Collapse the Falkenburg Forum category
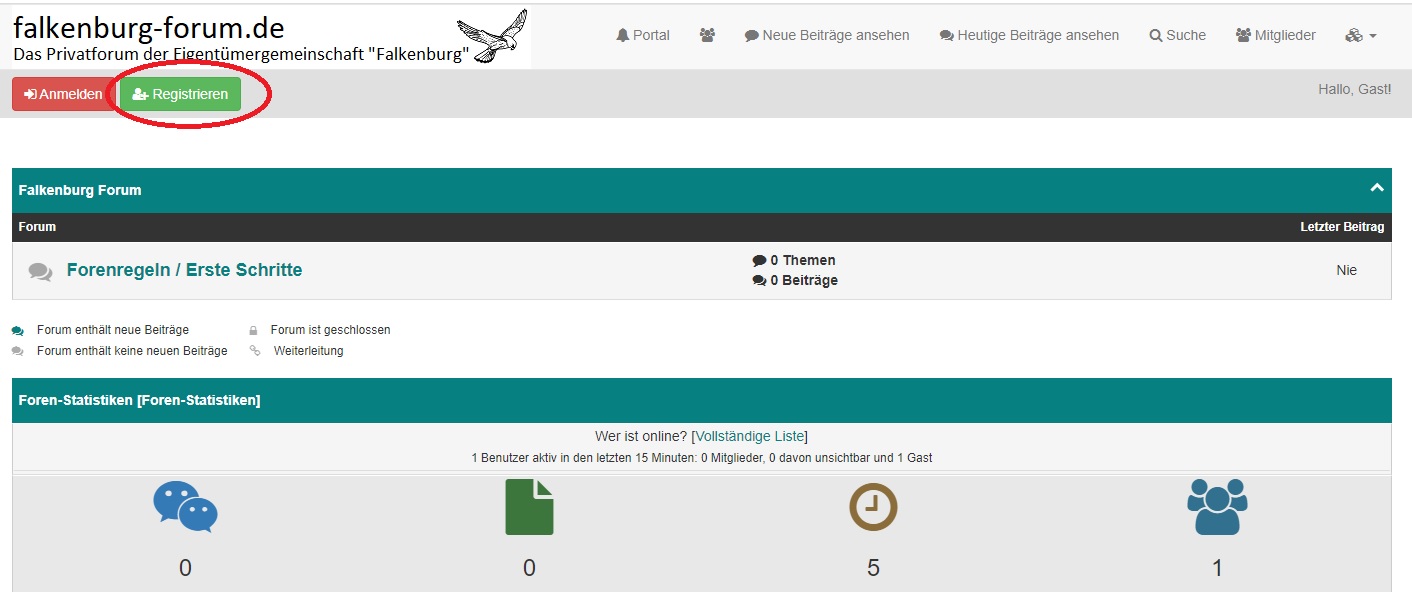Screen dimensions: 1412x592 click(1376, 188)
